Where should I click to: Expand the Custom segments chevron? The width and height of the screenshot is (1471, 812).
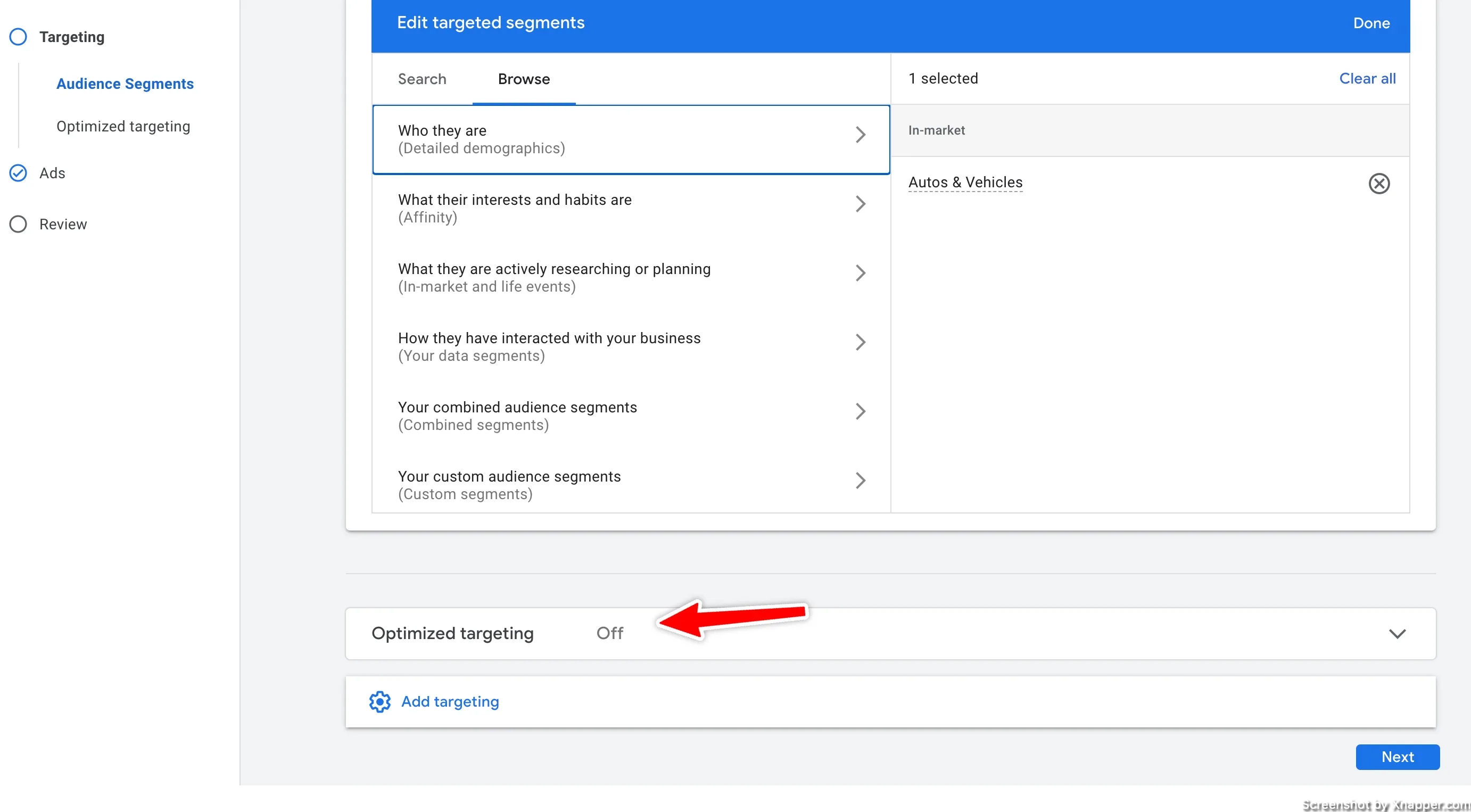pos(860,480)
